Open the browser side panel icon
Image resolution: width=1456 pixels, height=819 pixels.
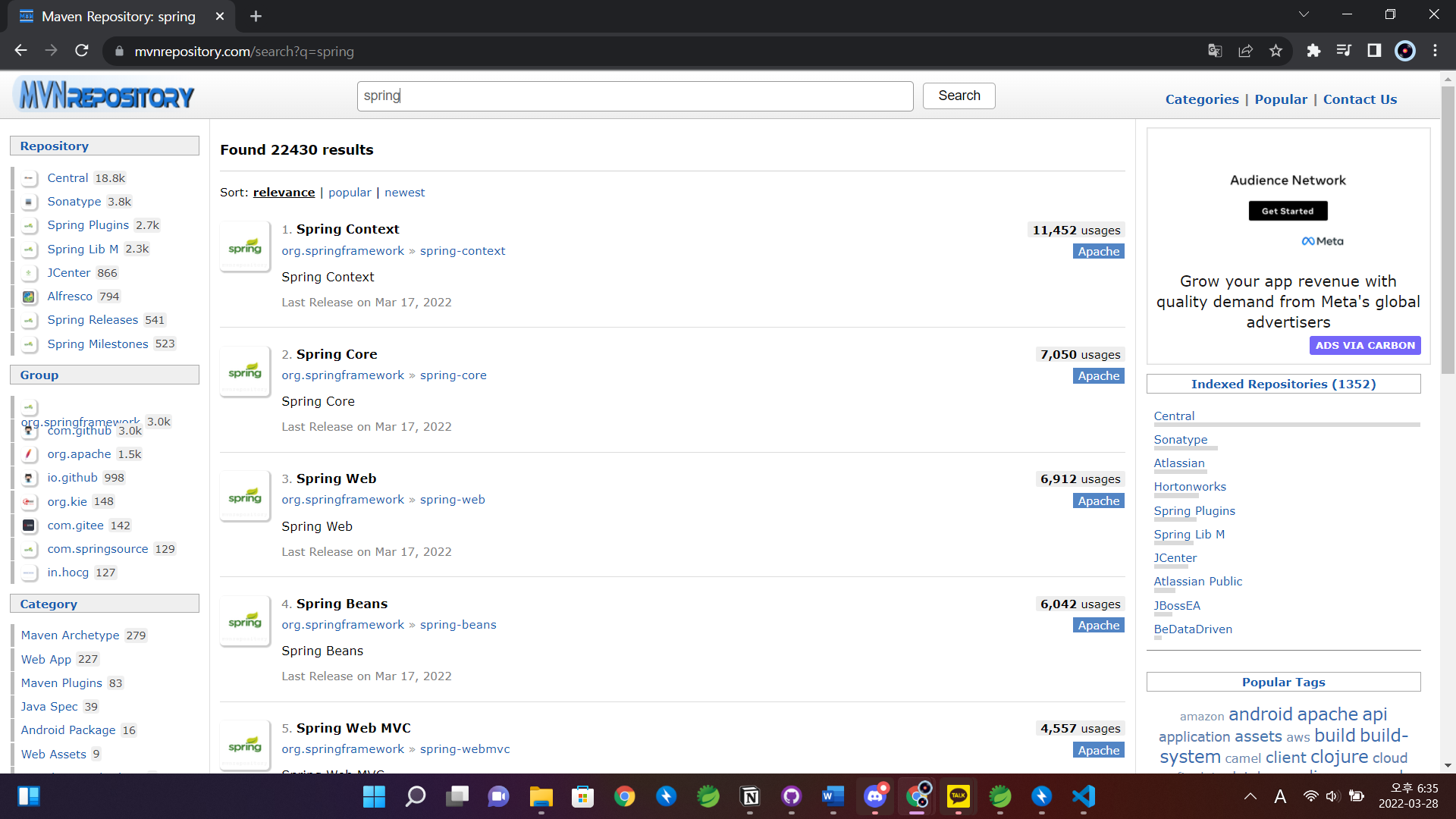(x=1374, y=51)
